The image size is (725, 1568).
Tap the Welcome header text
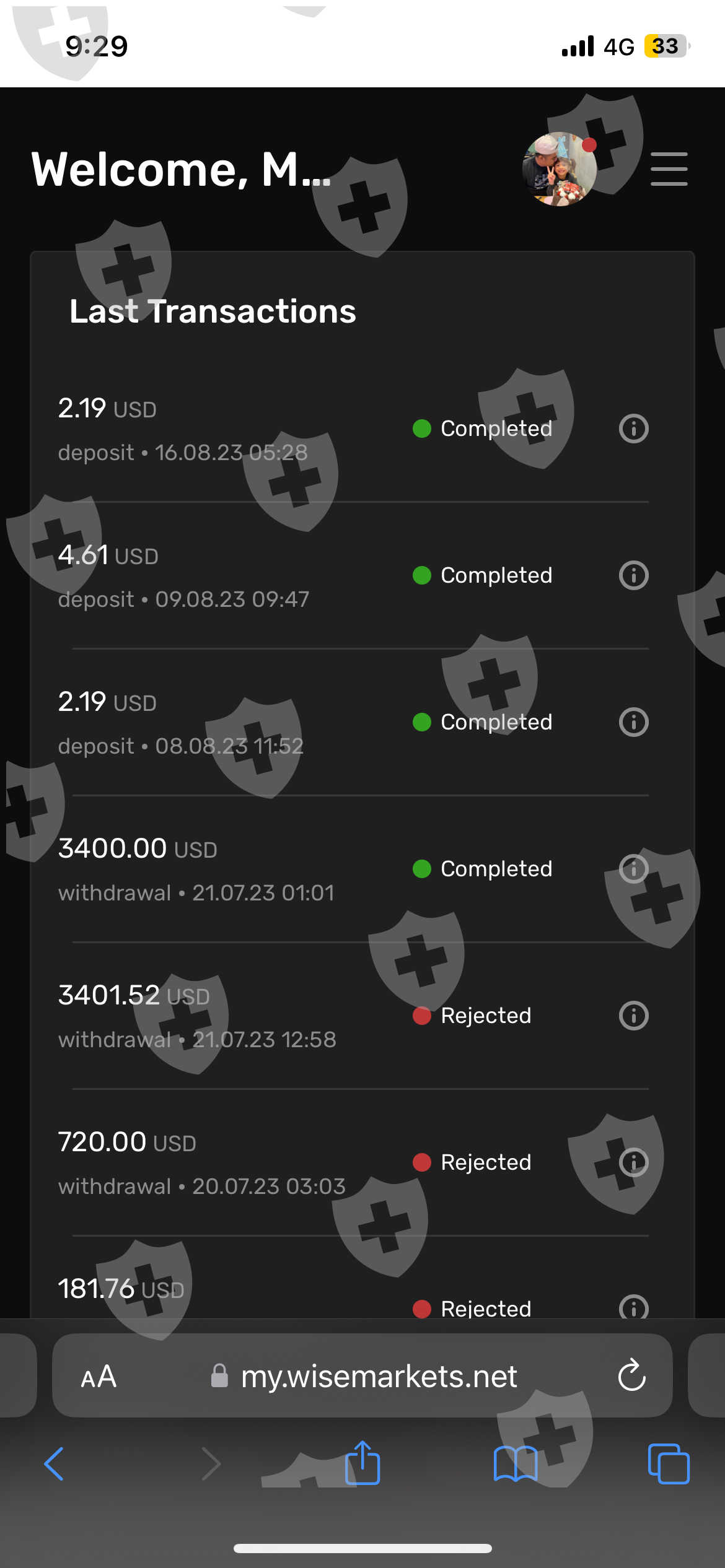181,169
